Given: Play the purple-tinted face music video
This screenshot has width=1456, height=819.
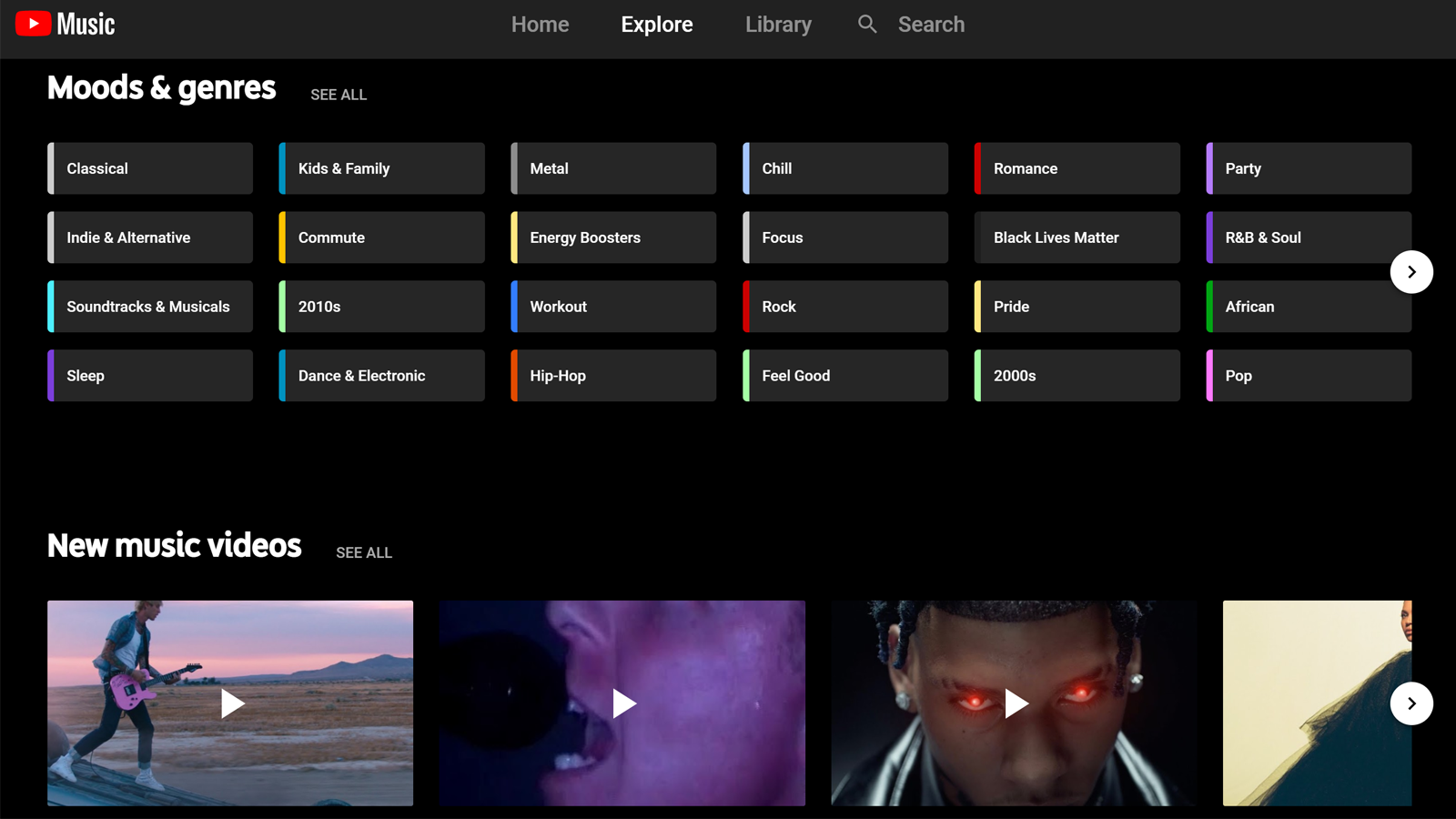Looking at the screenshot, I should 622,703.
